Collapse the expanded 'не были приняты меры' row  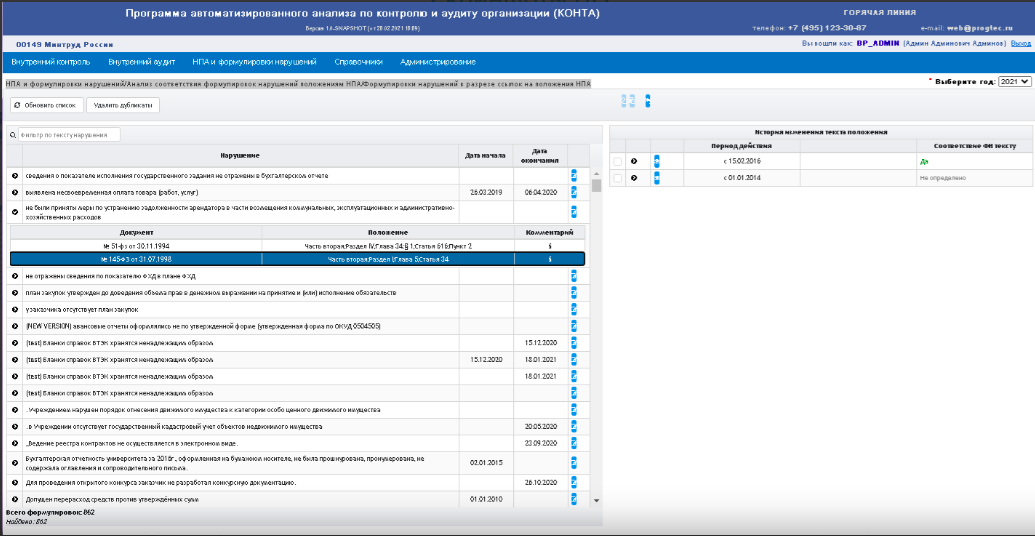click(15, 212)
